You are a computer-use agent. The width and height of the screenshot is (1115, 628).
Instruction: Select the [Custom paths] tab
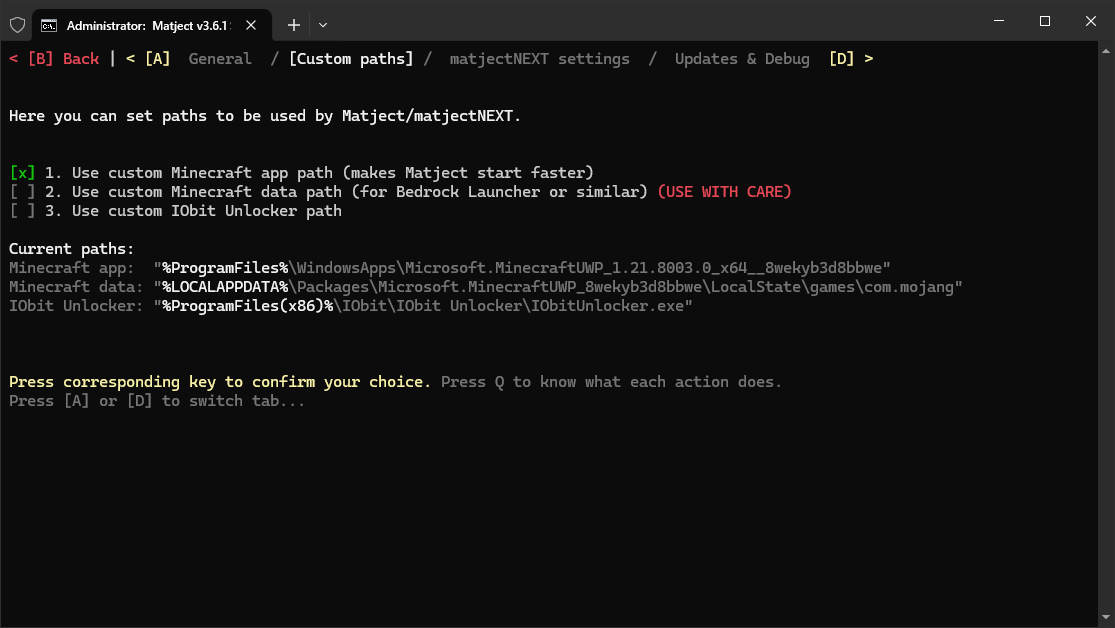351,58
